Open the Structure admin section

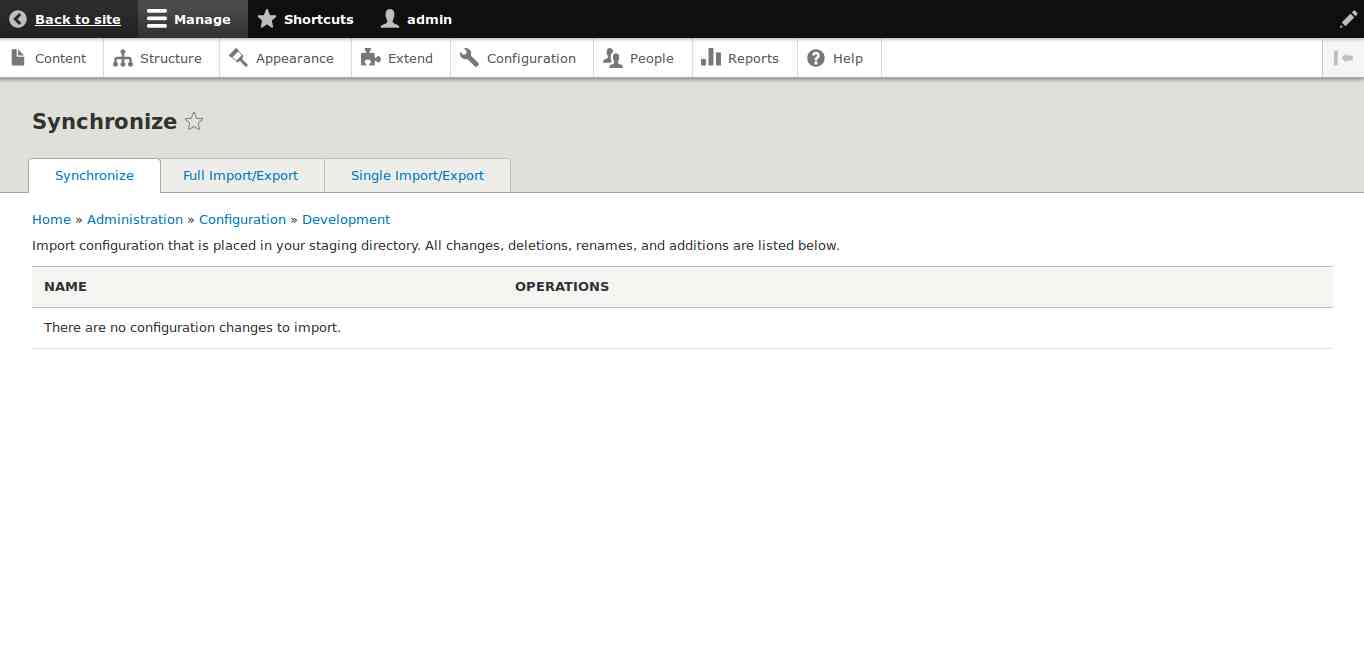tap(159, 58)
